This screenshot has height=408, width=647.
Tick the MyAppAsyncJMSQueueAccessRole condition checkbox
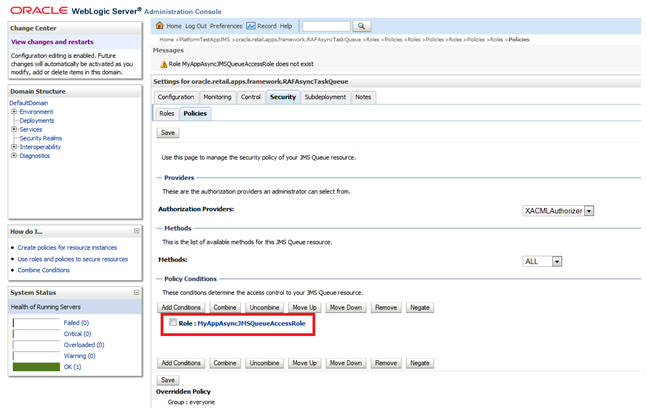coord(173,323)
